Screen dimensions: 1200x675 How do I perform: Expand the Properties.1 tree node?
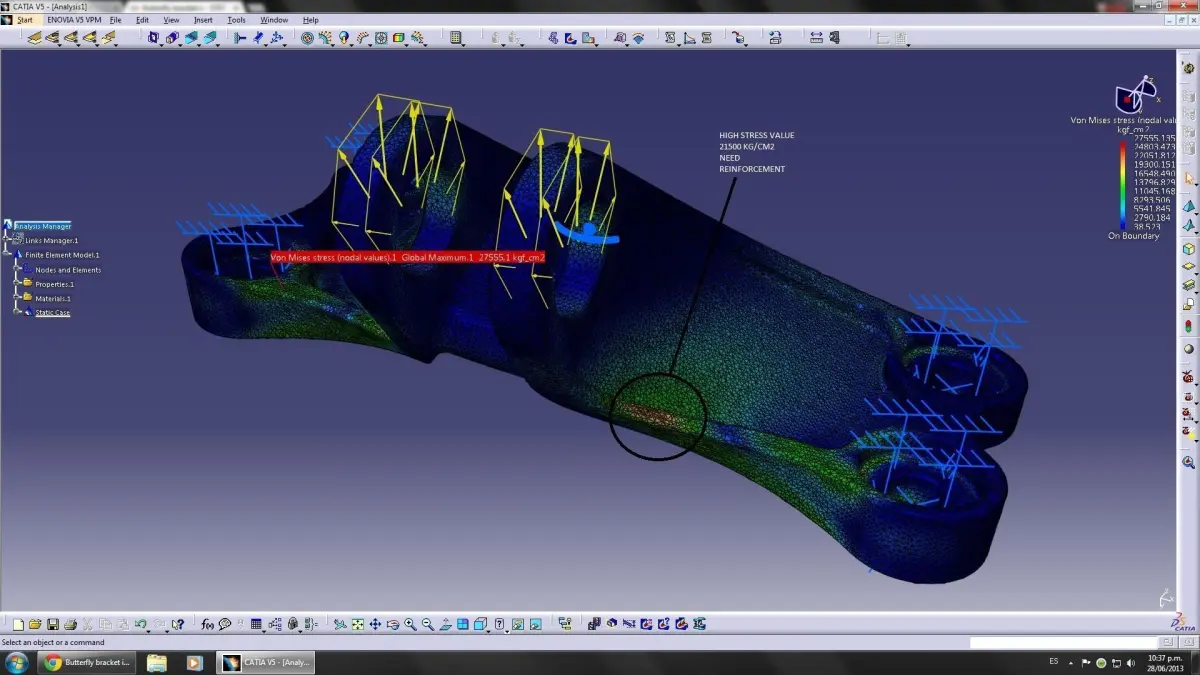point(16,283)
